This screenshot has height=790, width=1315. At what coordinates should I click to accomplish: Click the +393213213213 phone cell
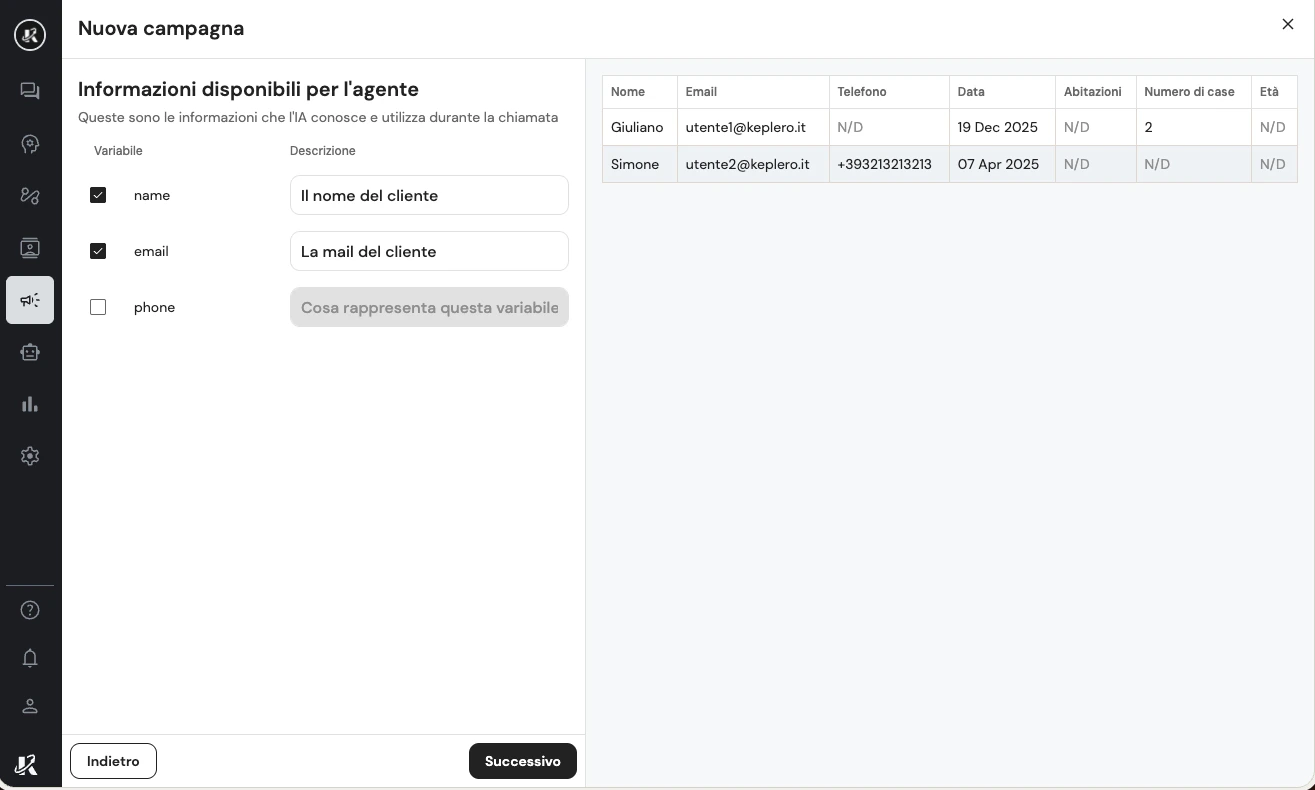tap(889, 164)
